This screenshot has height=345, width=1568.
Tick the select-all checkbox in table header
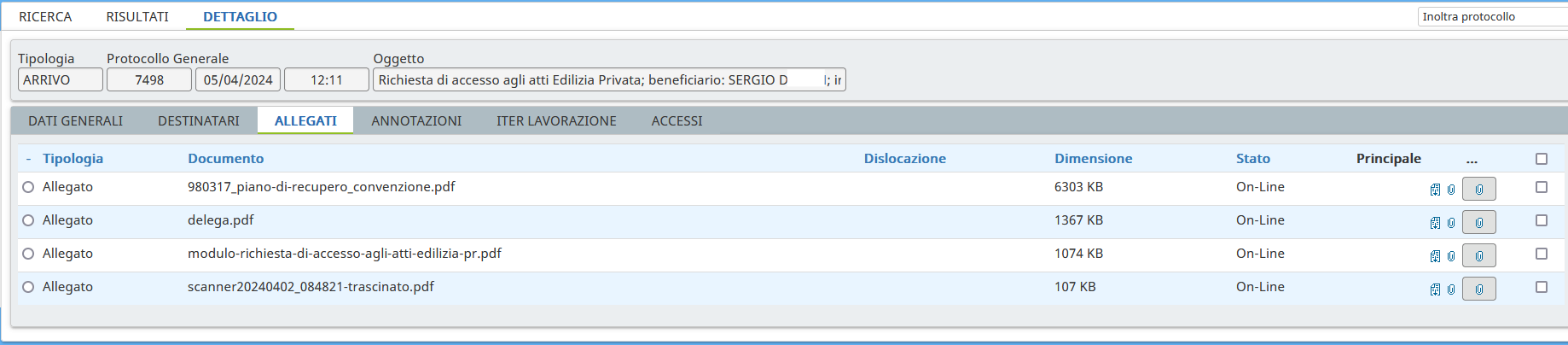coord(1541,159)
